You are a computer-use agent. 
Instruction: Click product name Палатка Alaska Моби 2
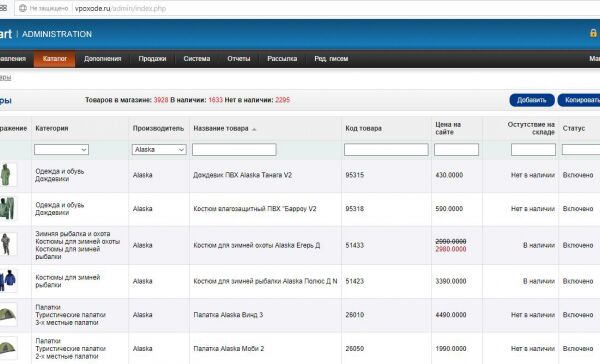[229, 348]
